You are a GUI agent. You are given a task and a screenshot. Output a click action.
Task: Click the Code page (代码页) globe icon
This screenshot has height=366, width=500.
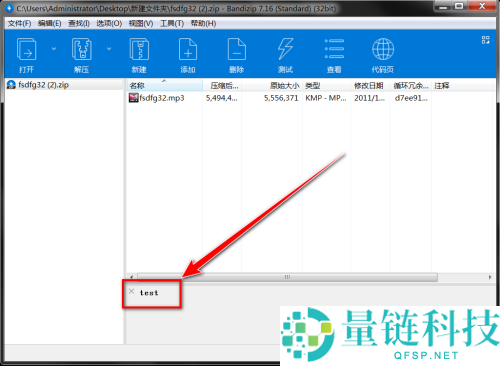(383, 49)
